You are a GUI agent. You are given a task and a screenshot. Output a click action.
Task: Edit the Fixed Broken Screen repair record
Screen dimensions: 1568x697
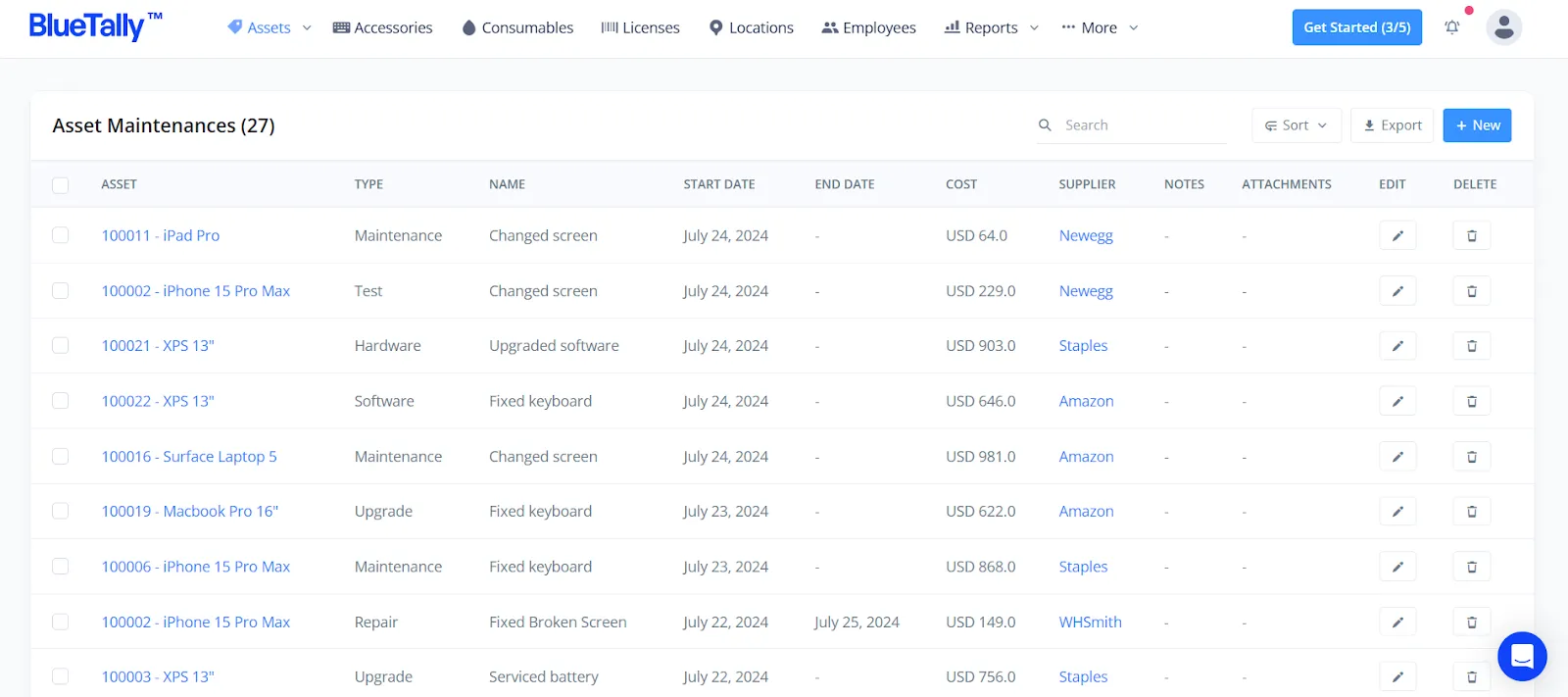click(1397, 622)
